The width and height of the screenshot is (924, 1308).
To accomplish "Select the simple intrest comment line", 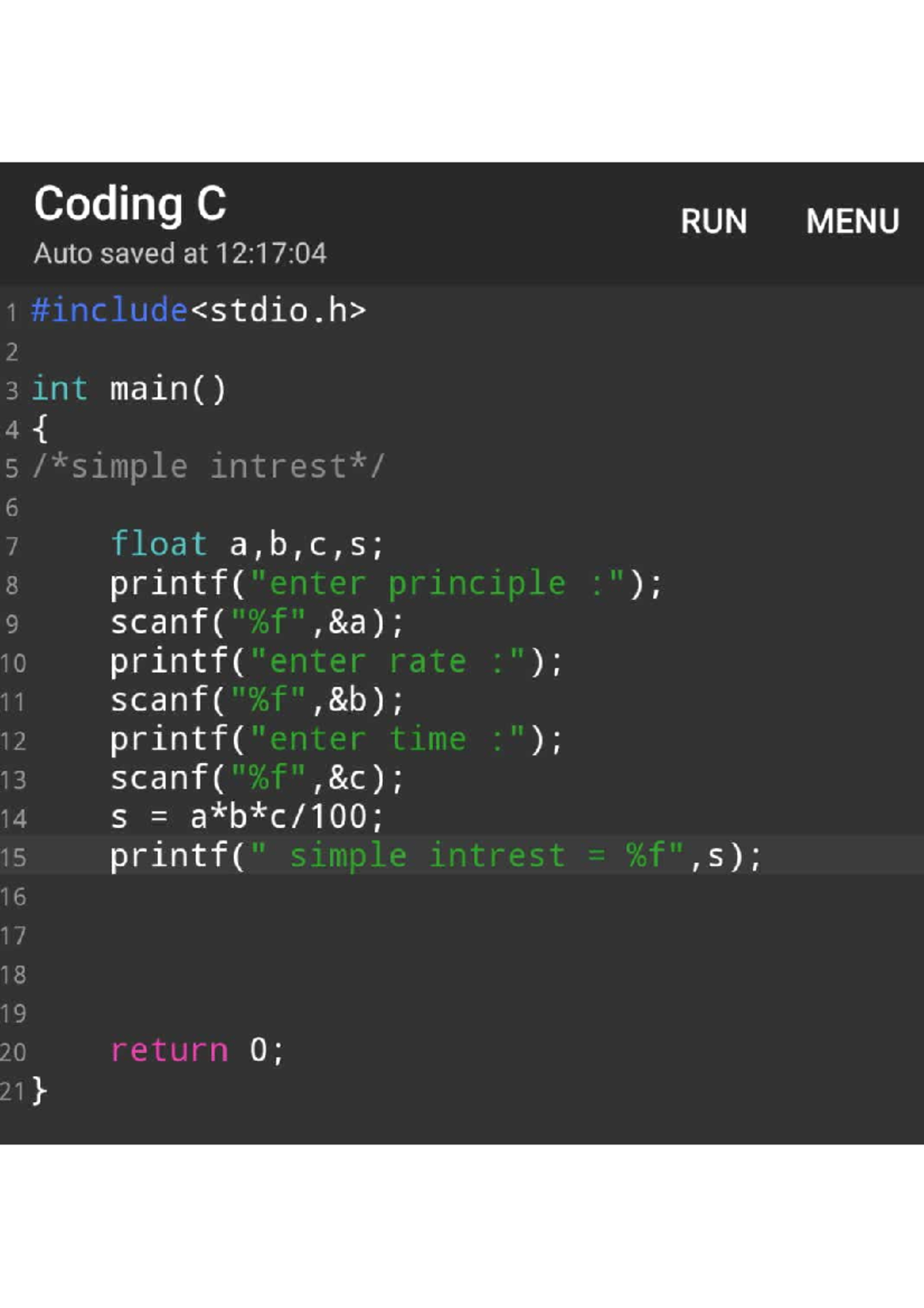I will (x=208, y=467).
